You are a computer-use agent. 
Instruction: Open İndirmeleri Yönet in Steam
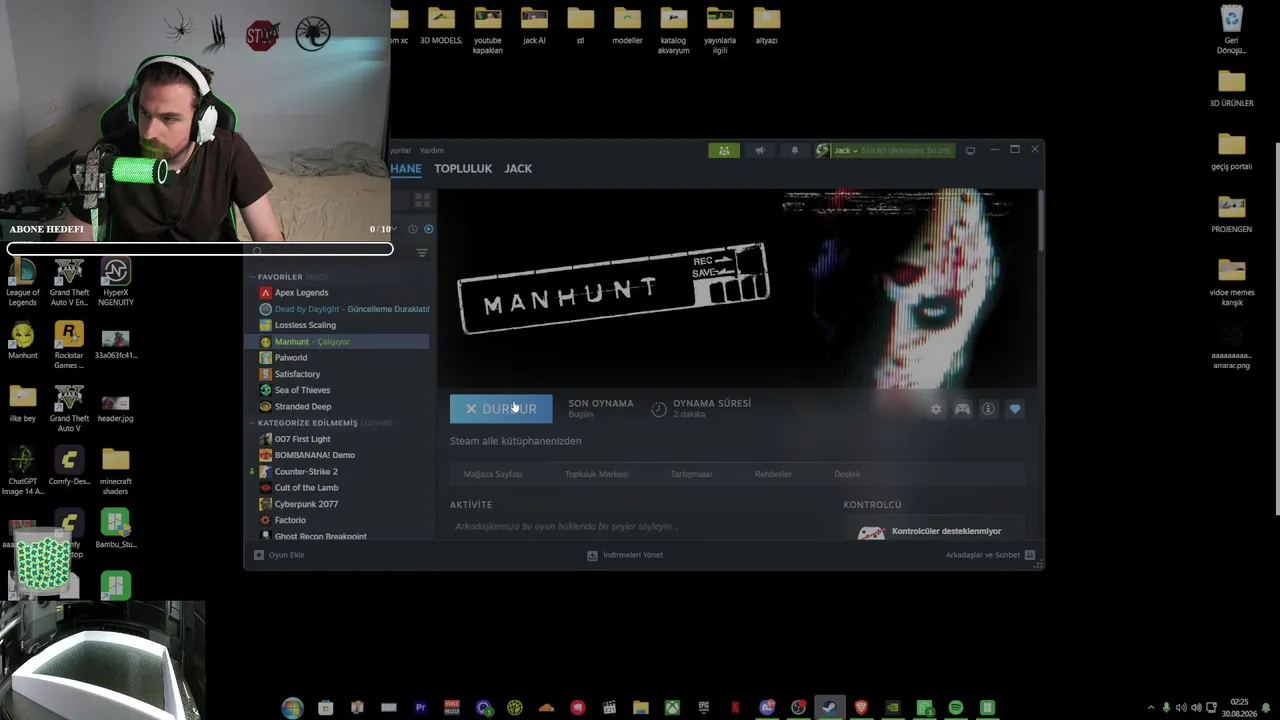pos(625,555)
